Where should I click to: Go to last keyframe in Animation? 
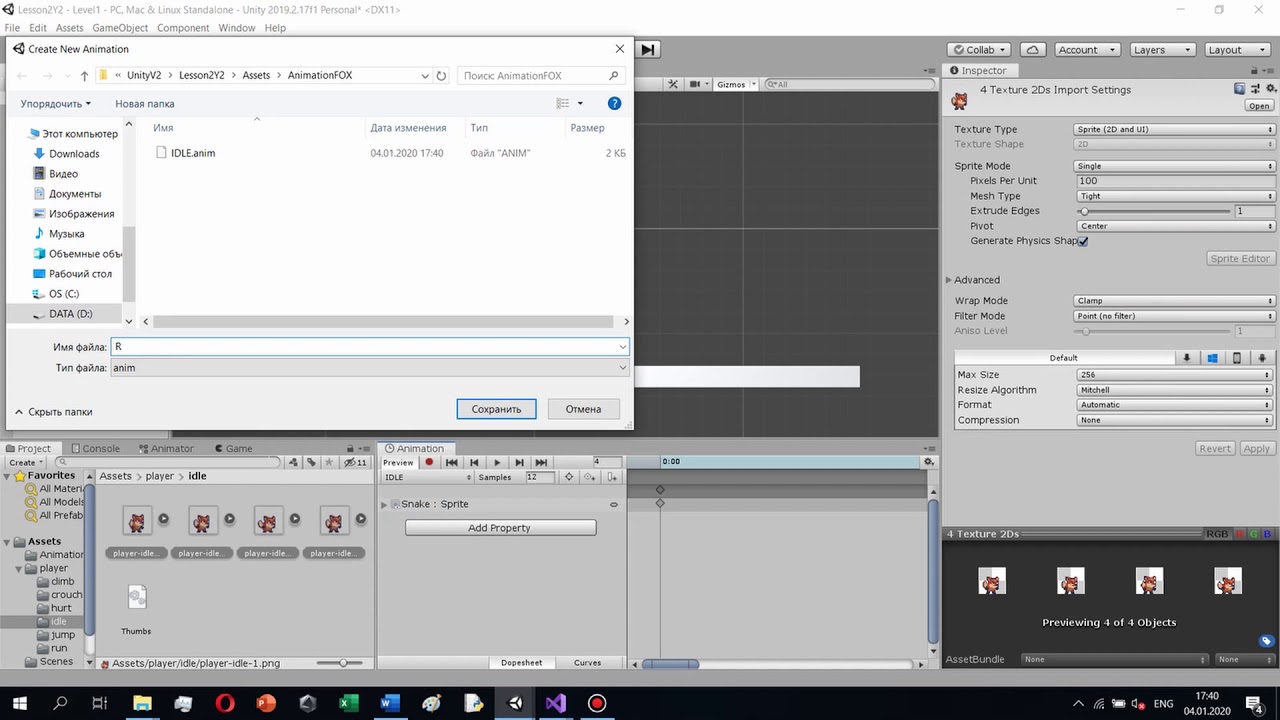[541, 462]
